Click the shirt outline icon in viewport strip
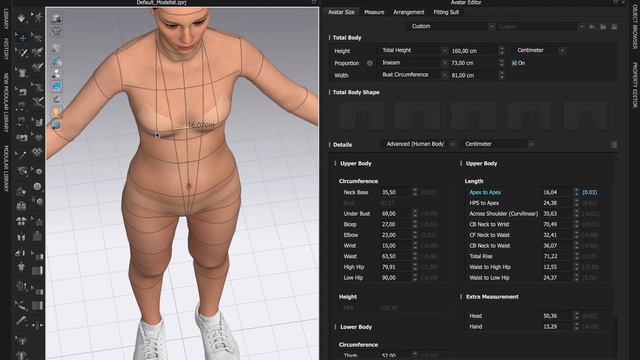The image size is (640, 360). (56, 31)
